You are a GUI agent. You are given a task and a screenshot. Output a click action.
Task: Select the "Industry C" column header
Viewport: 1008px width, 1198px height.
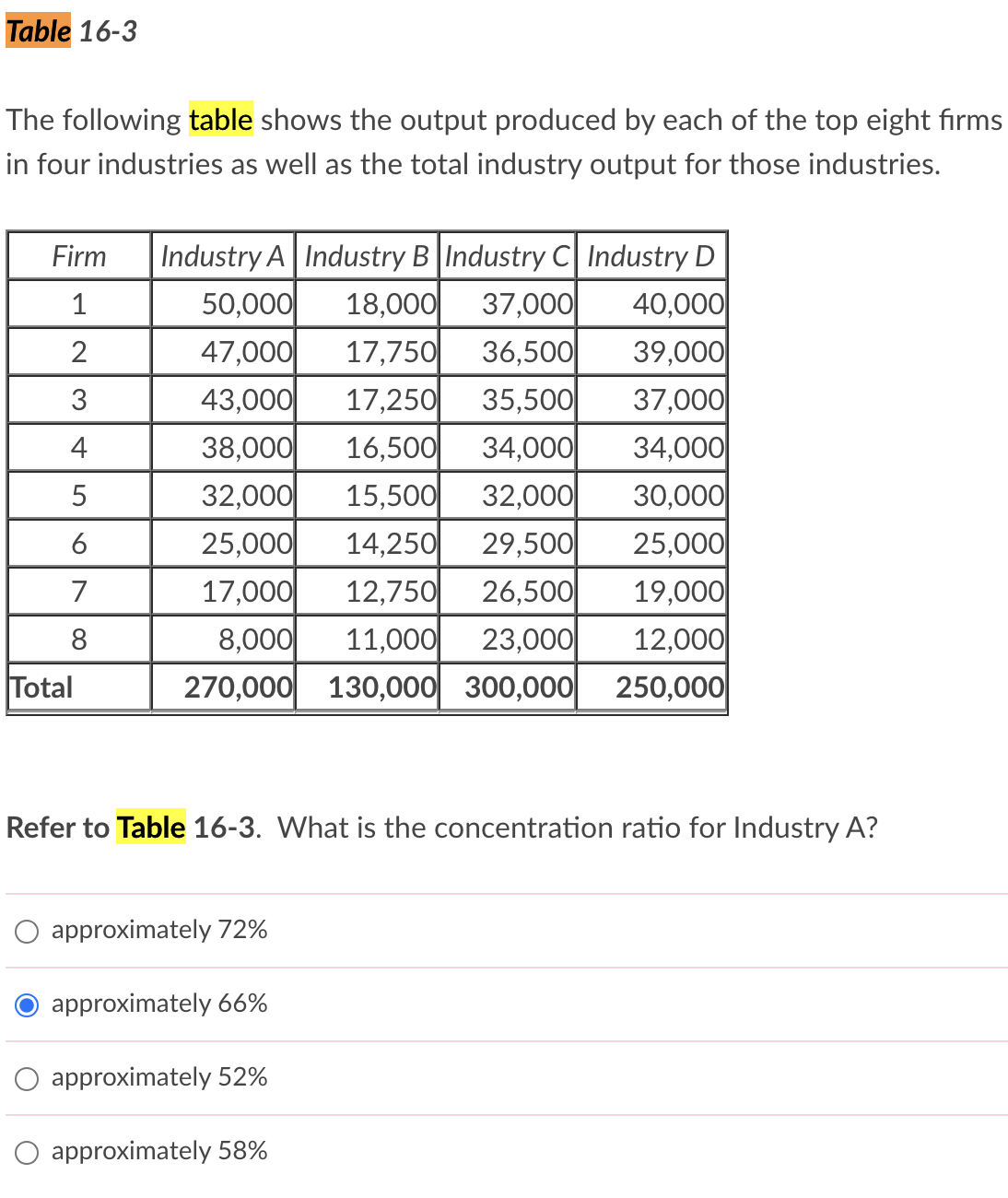coord(508,256)
